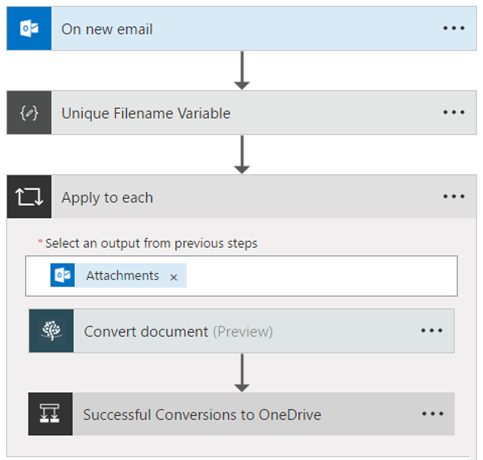Open the On new email step
483x460 pixels.
[x=242, y=29]
